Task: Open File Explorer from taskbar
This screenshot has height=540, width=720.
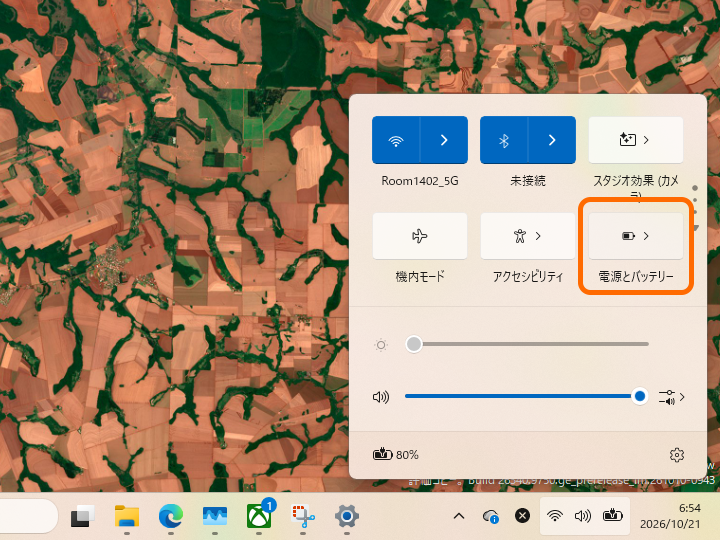Action: coord(127,517)
